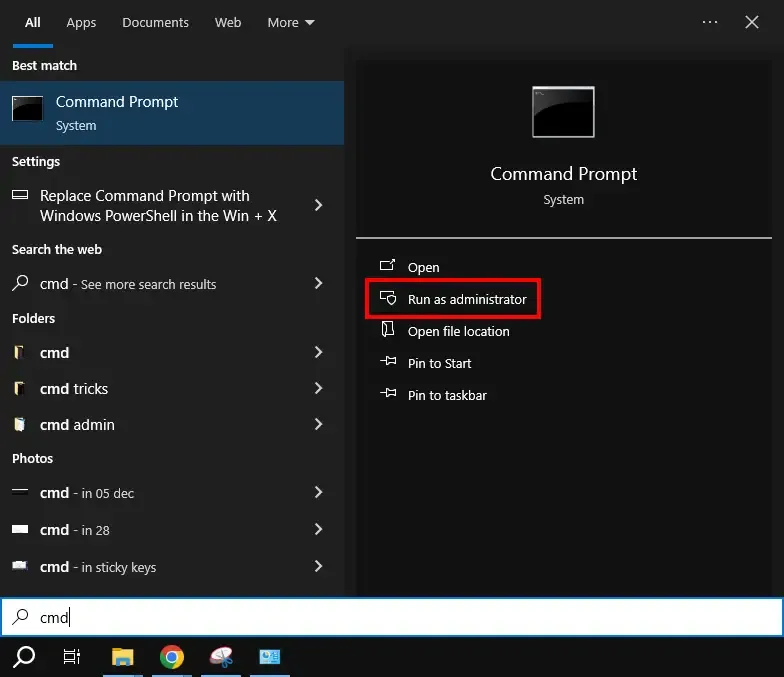Select Pin to taskbar option

click(x=447, y=395)
